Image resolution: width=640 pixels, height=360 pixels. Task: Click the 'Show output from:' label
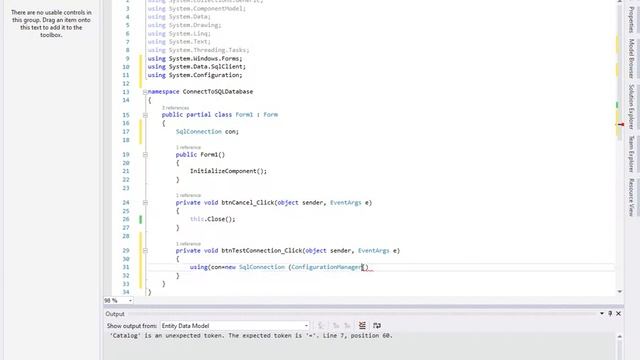pos(131,326)
